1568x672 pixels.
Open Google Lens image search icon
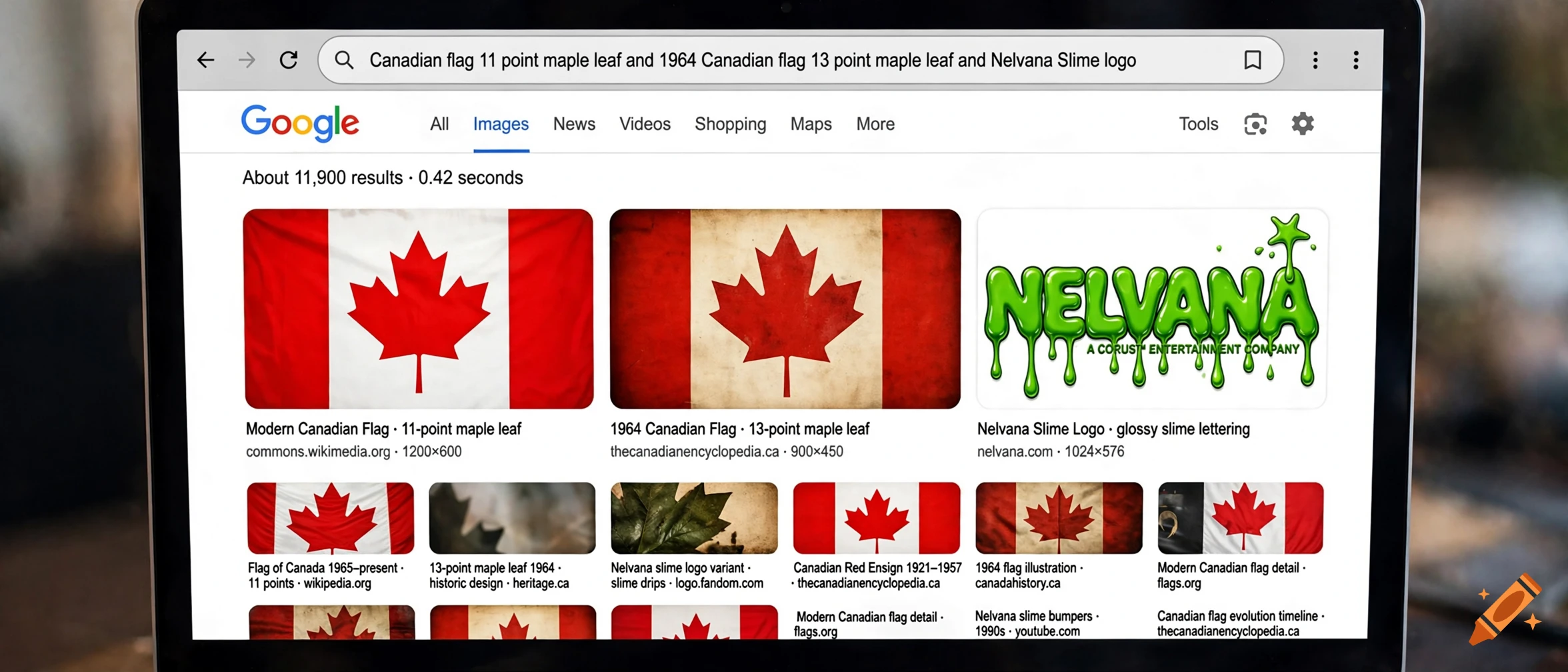[1255, 124]
